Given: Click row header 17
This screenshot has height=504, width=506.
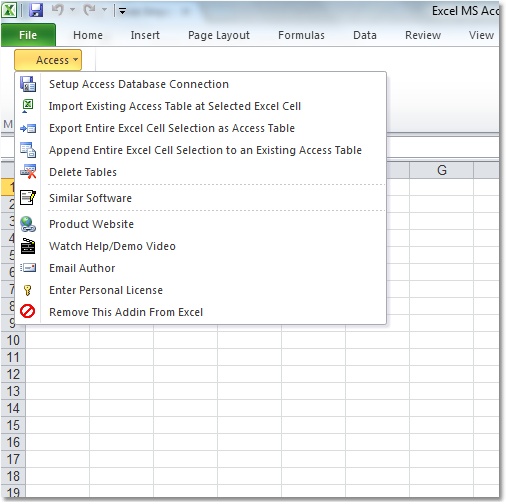Looking at the screenshot, I should pyautogui.click(x=13, y=459).
